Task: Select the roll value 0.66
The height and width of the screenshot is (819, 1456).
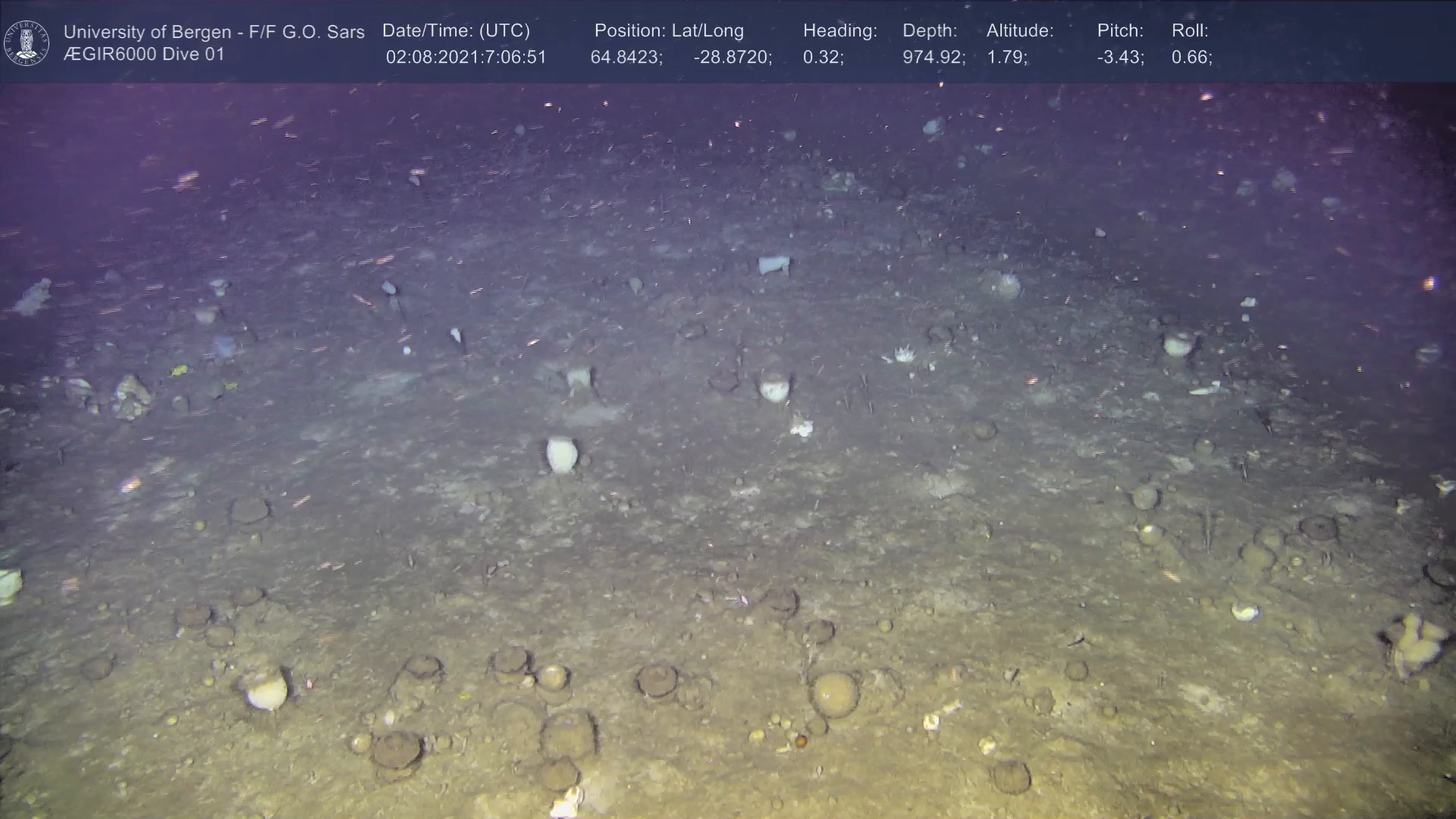Action: coord(1191,58)
